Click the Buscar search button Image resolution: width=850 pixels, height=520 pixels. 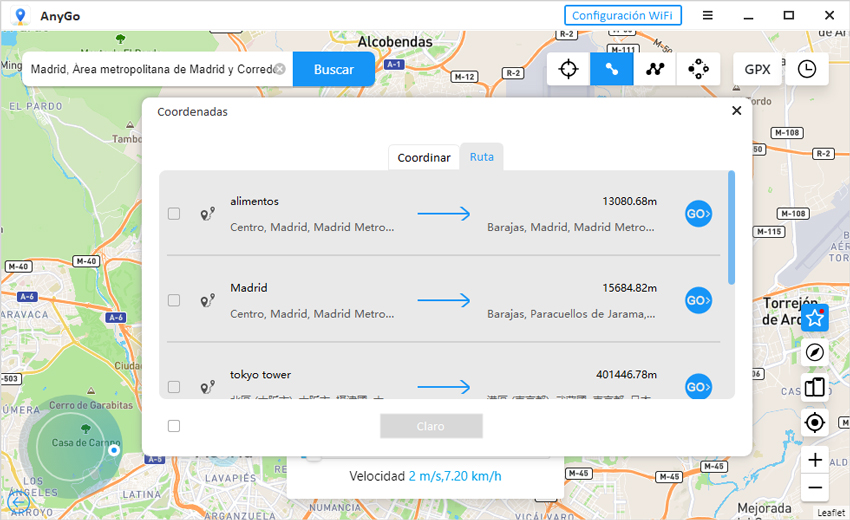[334, 69]
